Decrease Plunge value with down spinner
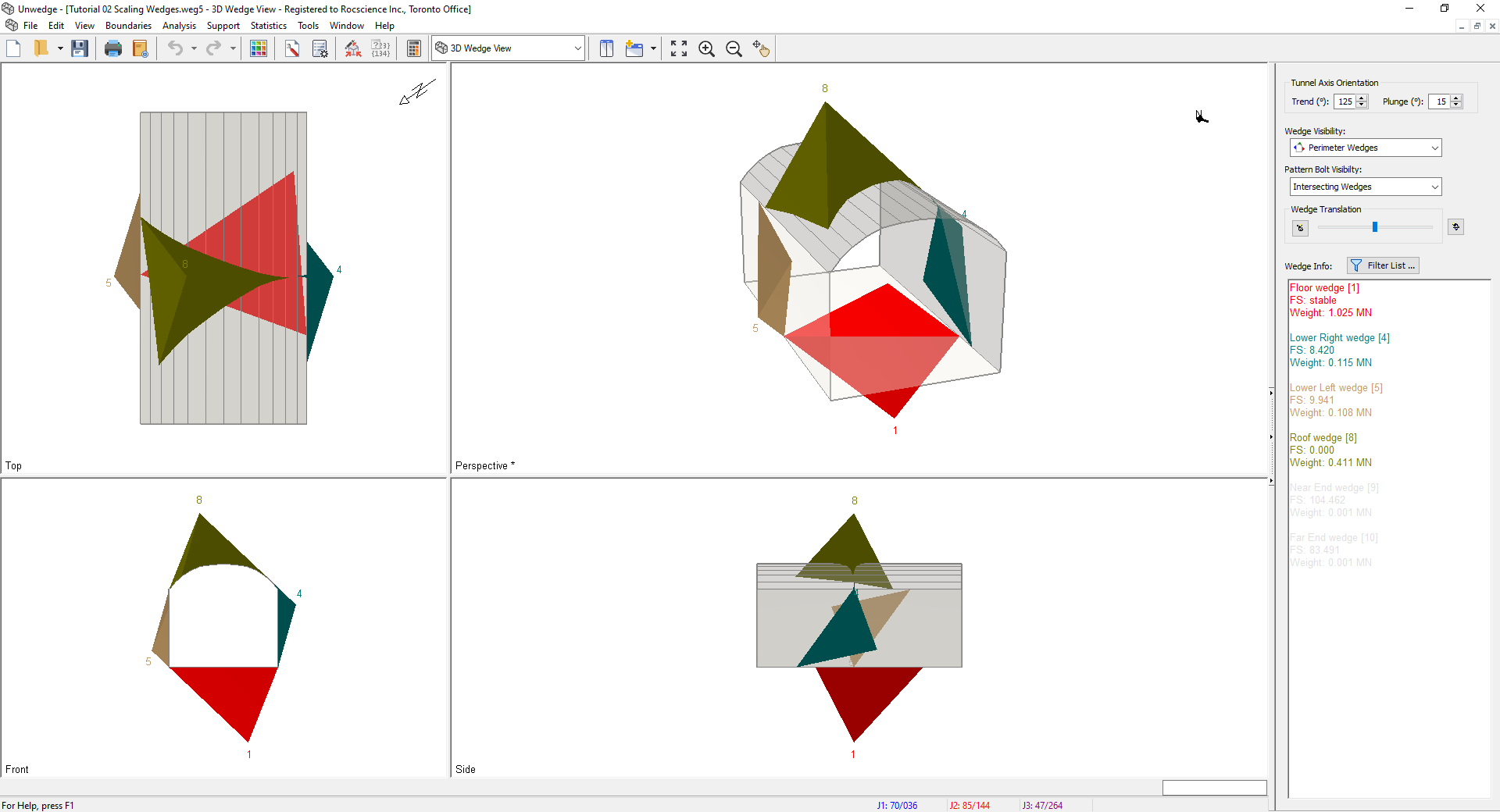This screenshot has width=1500, height=812. (1457, 105)
